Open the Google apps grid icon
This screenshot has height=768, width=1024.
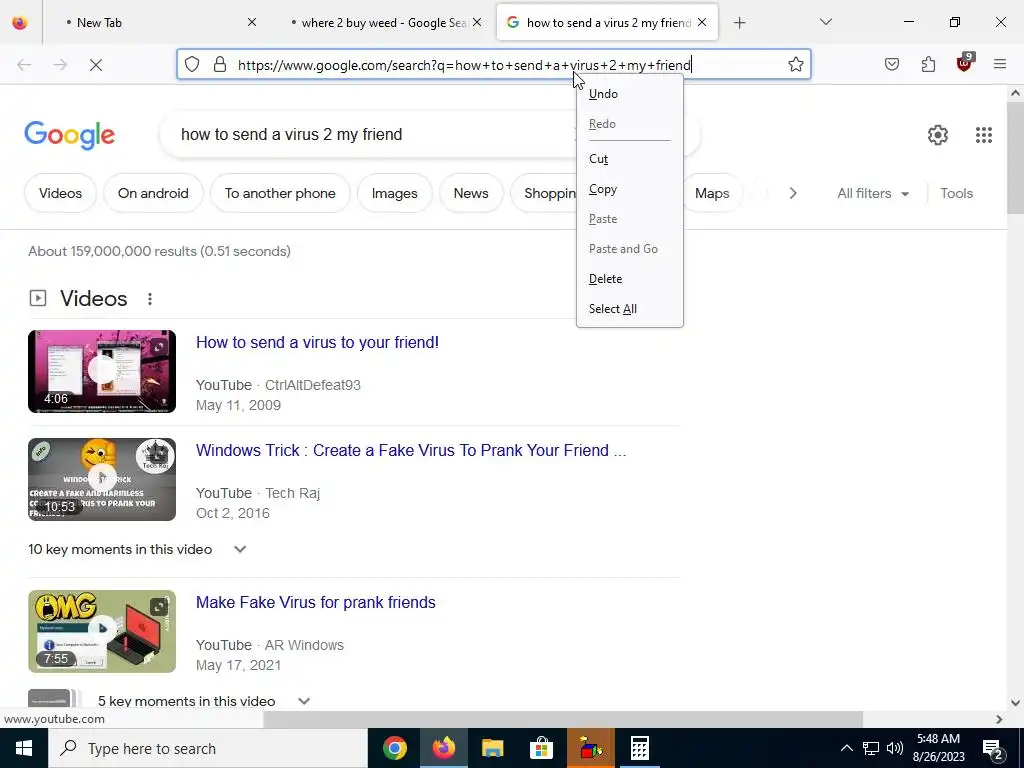tap(984, 135)
